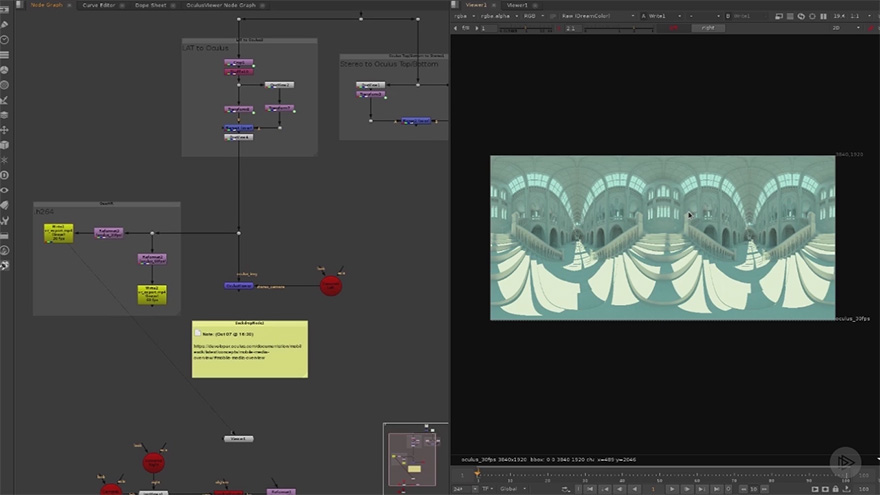
Task: Adjust the viewer gamma slider
Action: pyautogui.click(x=617, y=29)
